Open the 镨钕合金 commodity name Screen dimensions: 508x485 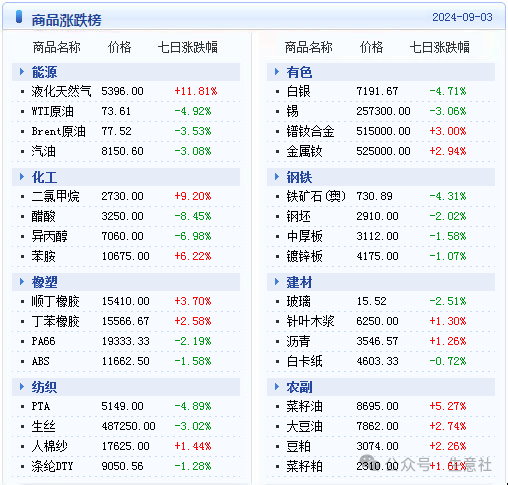click(x=310, y=131)
